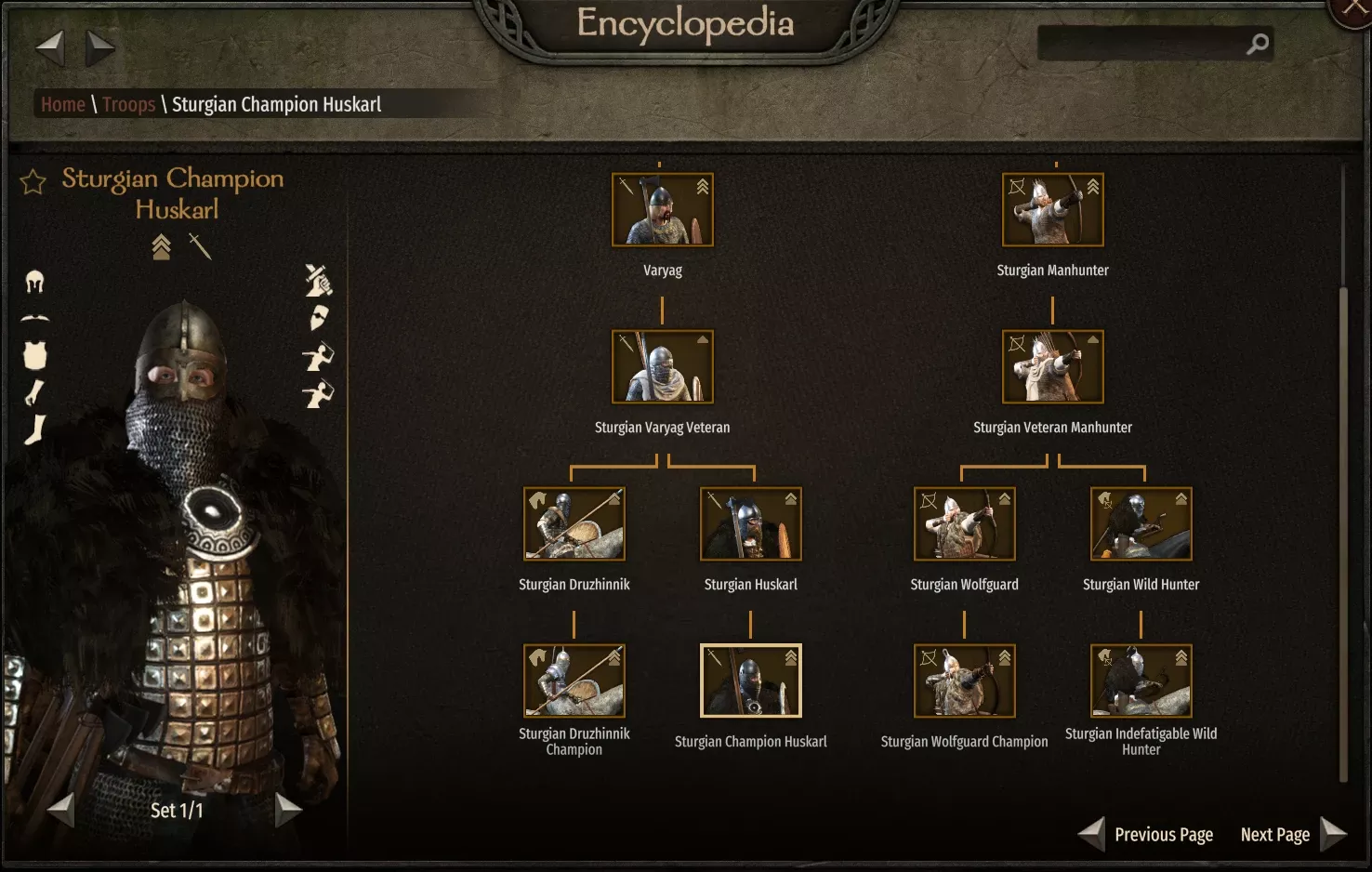1372x872 pixels.
Task: Click the search magnifier icon
Action: [x=1257, y=44]
